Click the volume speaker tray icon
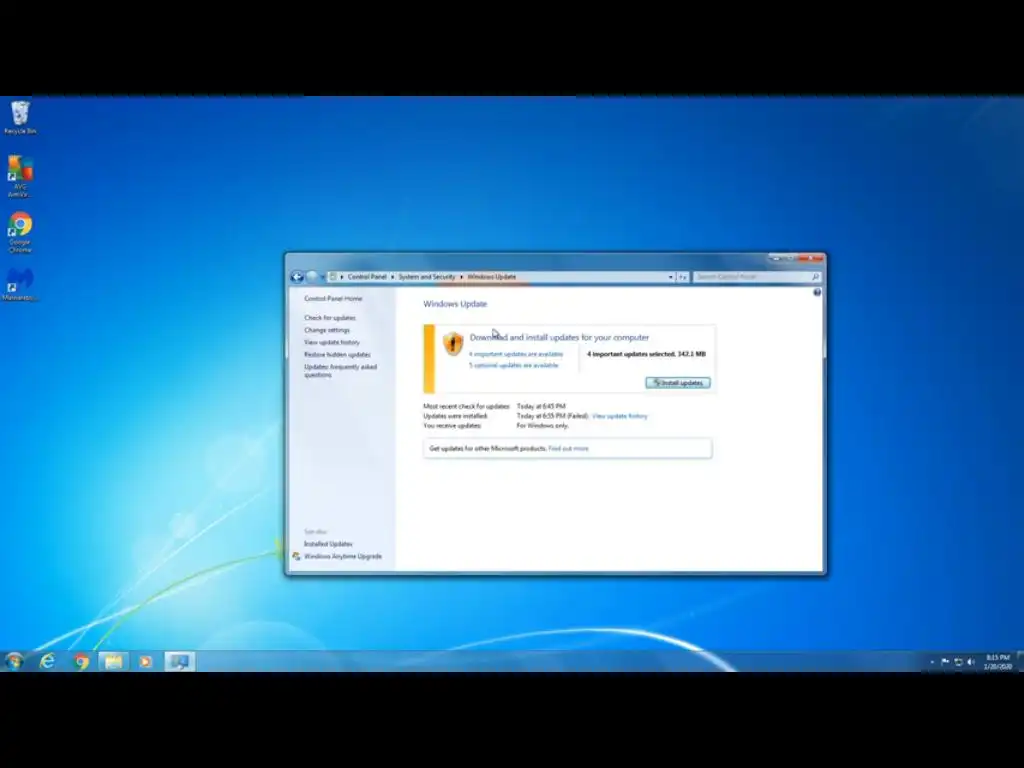This screenshot has height=768, width=1024. point(971,662)
